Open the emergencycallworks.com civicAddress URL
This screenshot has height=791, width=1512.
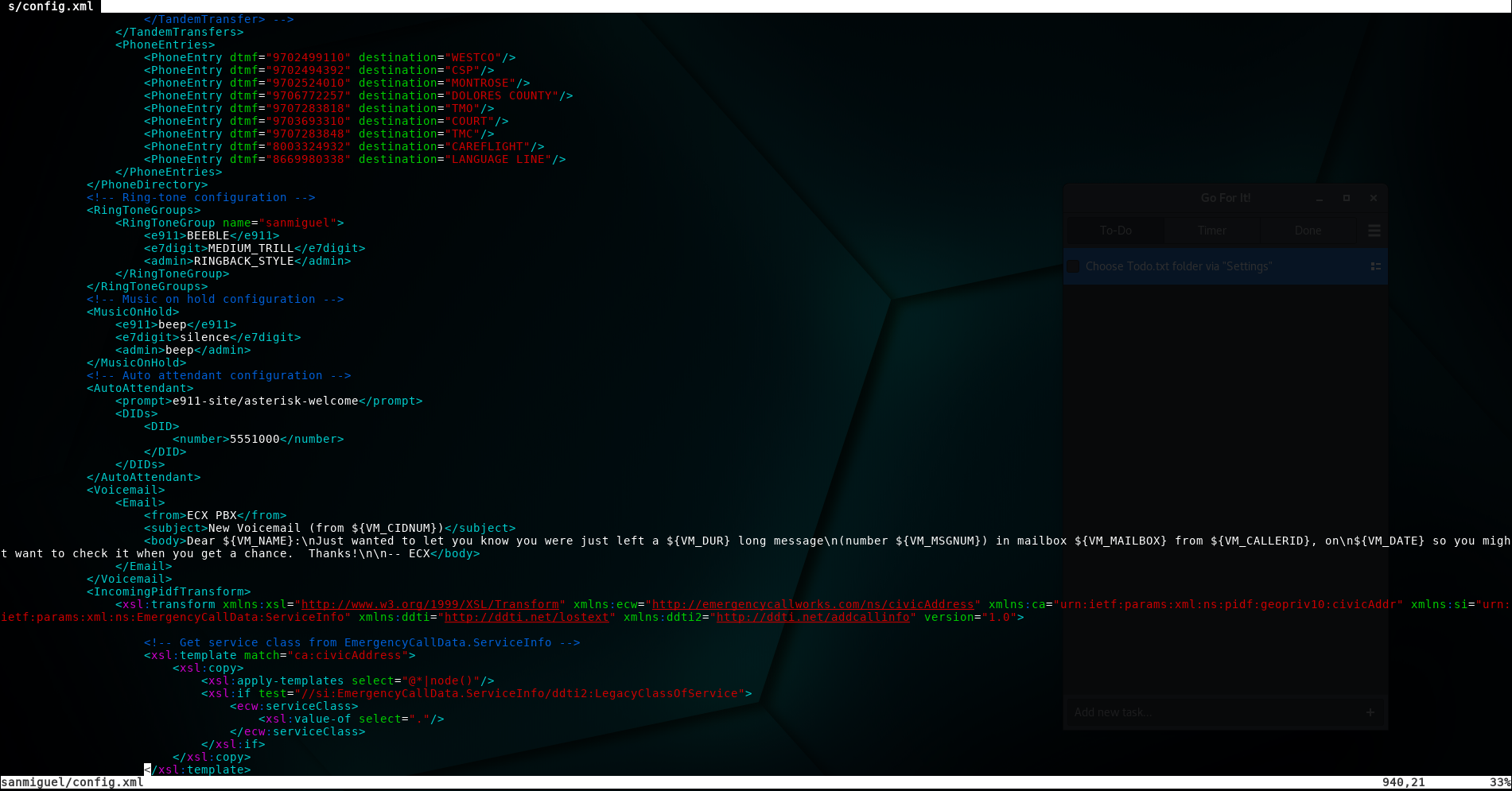(813, 604)
